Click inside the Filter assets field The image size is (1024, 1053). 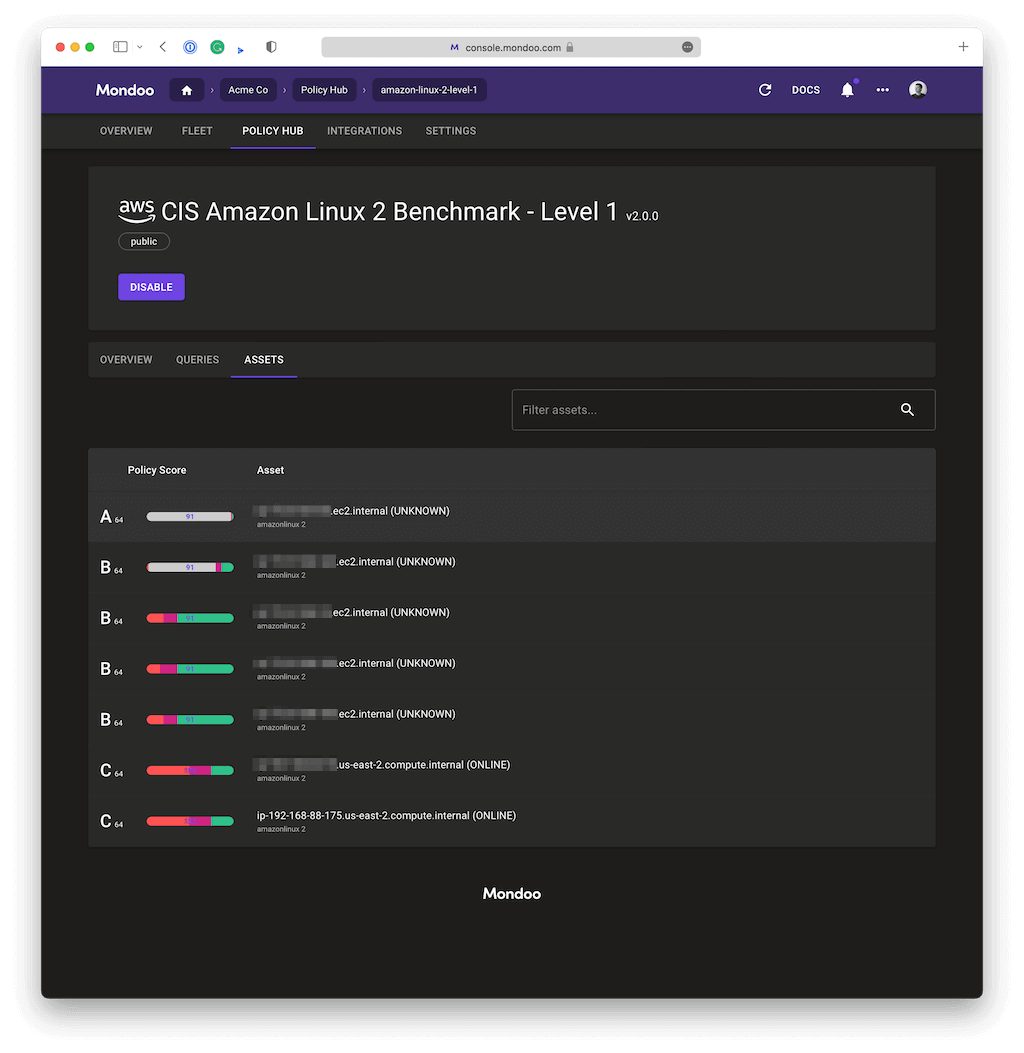[700, 409]
